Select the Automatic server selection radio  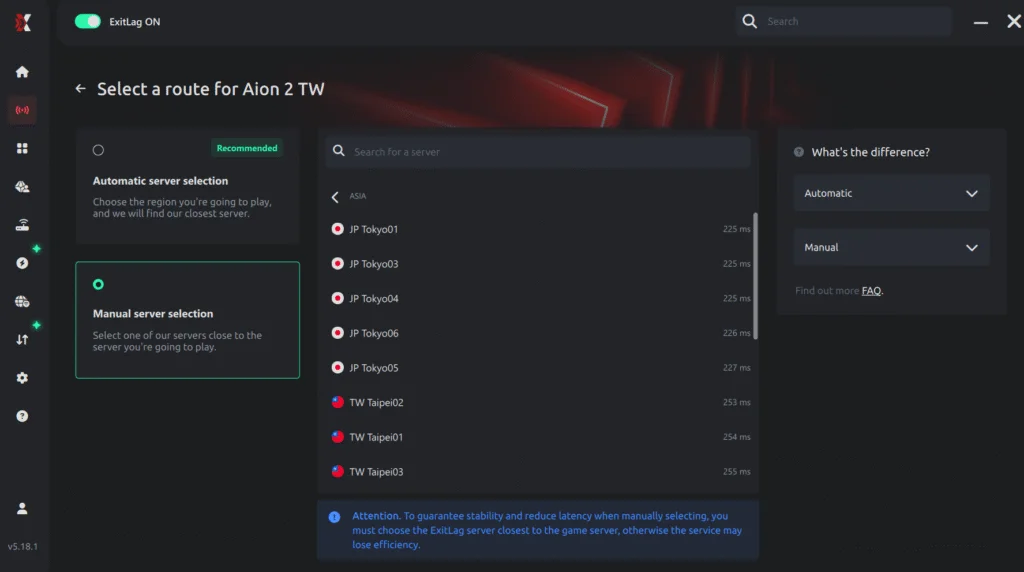click(x=98, y=150)
